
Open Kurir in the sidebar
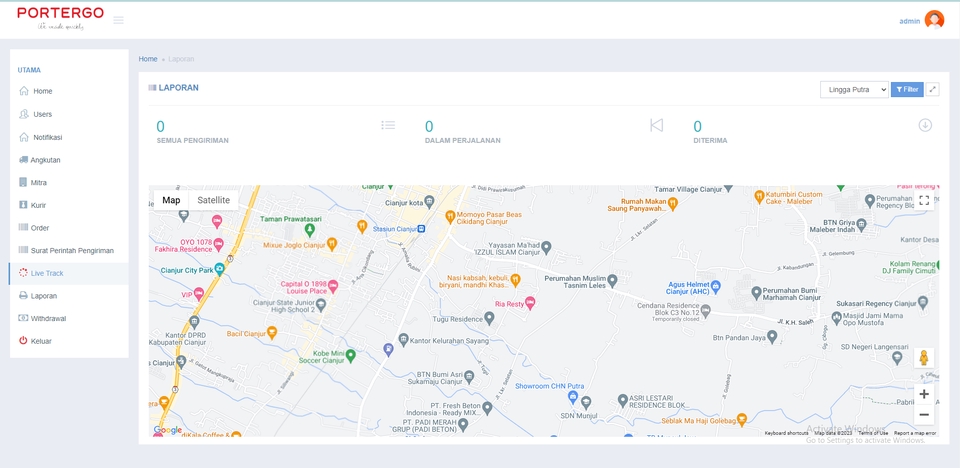pos(69,205)
